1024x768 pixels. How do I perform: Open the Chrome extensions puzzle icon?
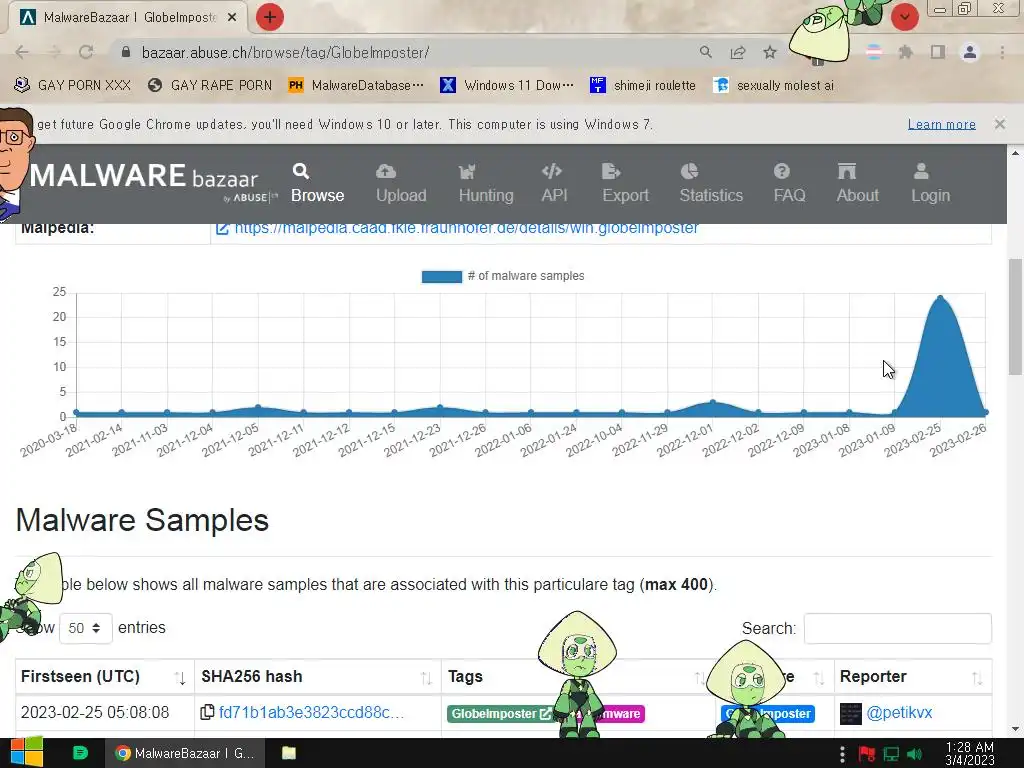[x=905, y=52]
